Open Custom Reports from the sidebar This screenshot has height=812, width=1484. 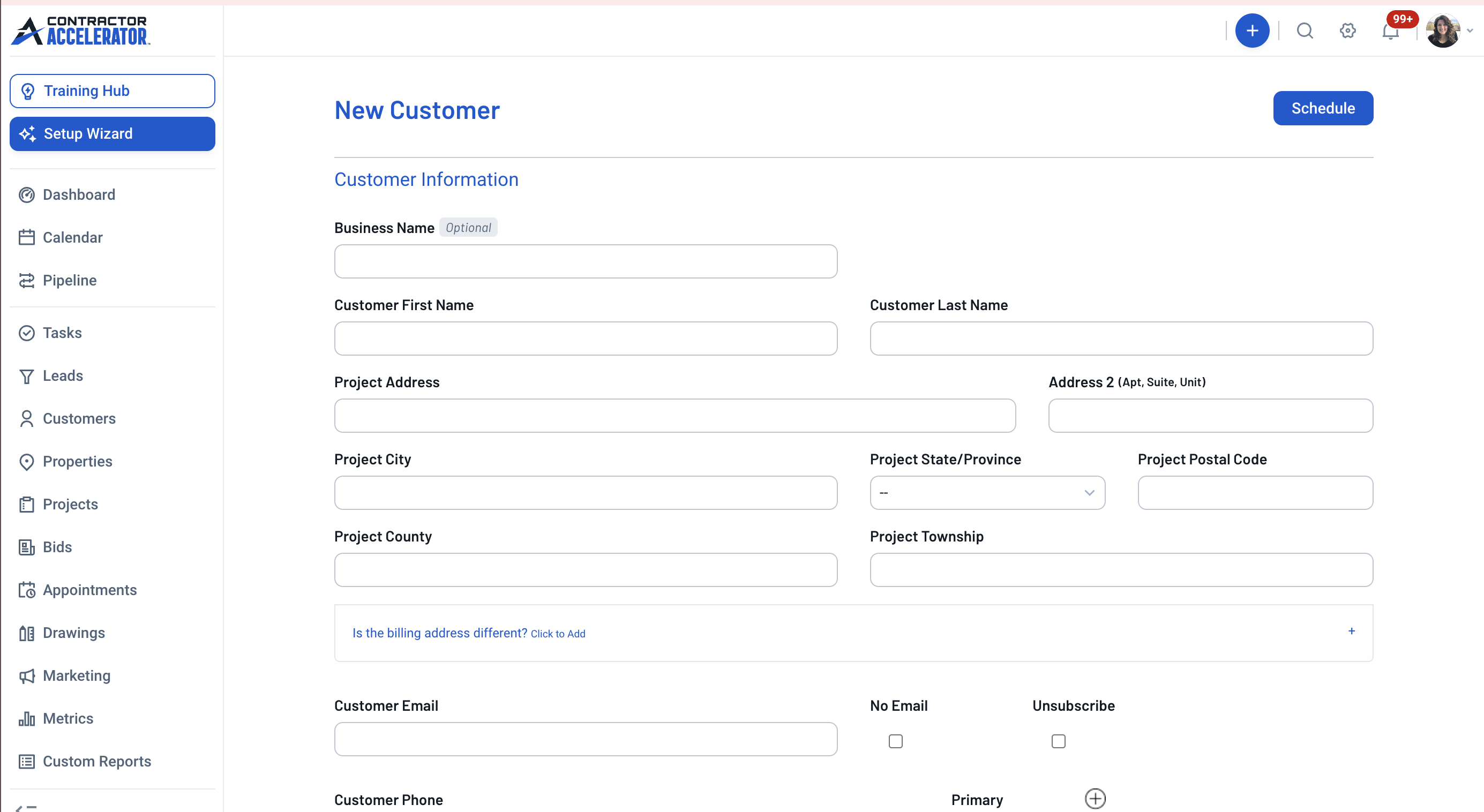pyautogui.click(x=85, y=761)
